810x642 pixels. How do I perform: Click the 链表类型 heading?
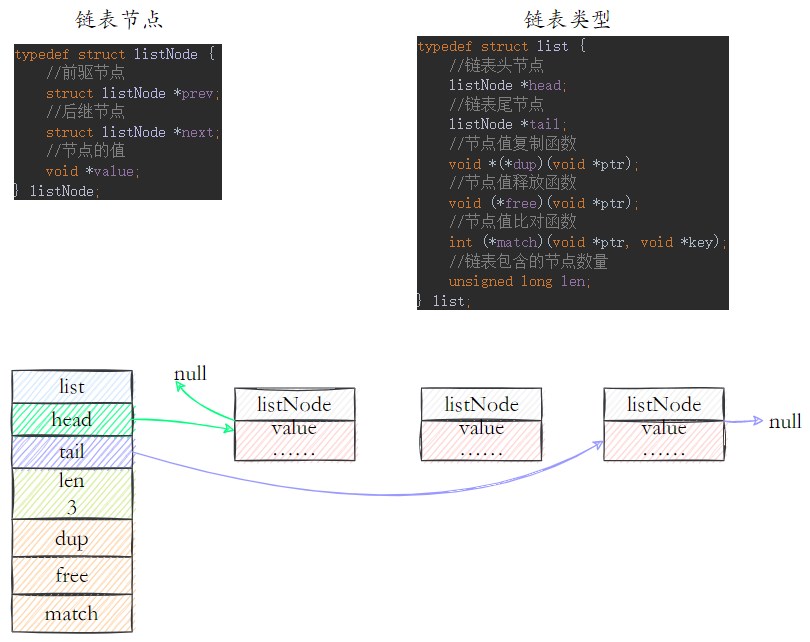point(567,20)
